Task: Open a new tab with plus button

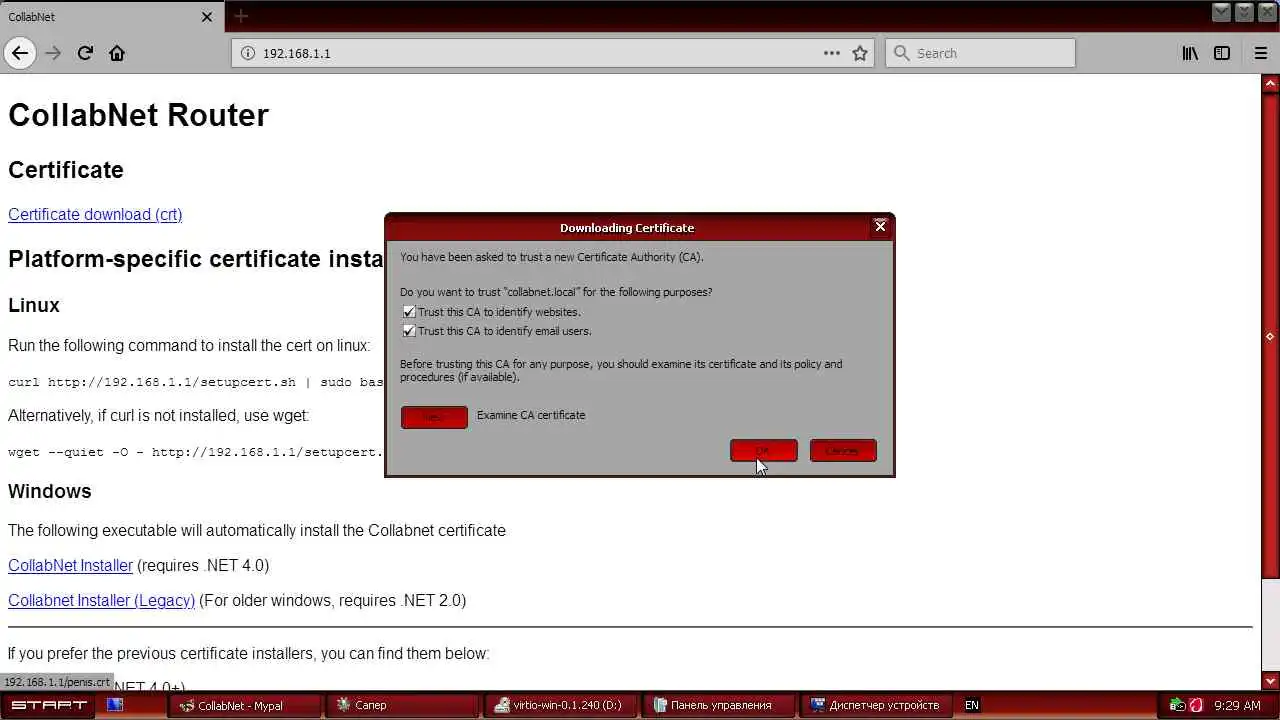Action: (x=241, y=16)
